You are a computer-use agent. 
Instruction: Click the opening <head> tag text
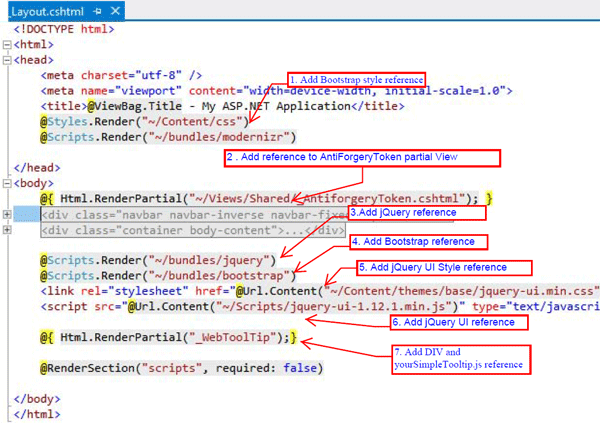click(34, 60)
